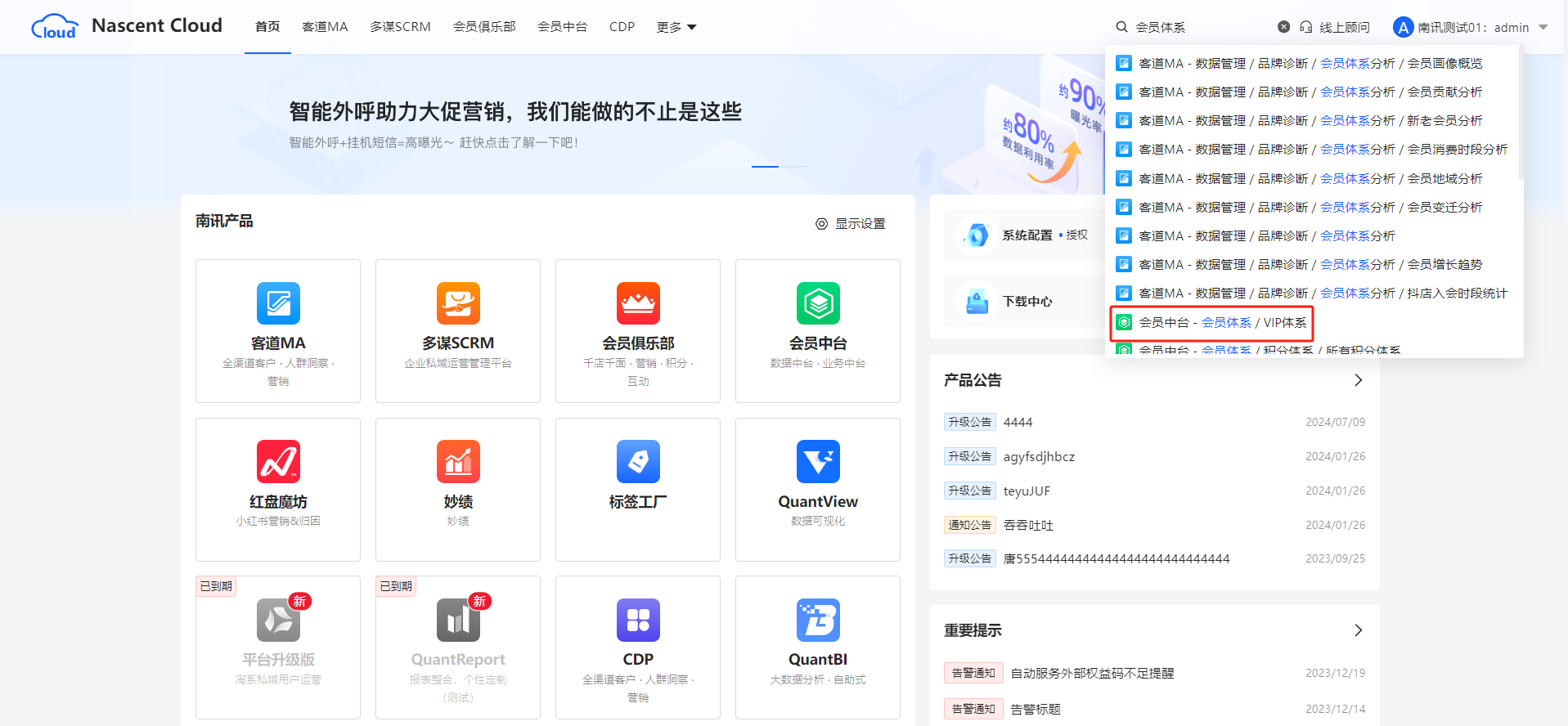This screenshot has width=1568, height=726.
Task: Open the QuantBI icon
Action: point(818,620)
